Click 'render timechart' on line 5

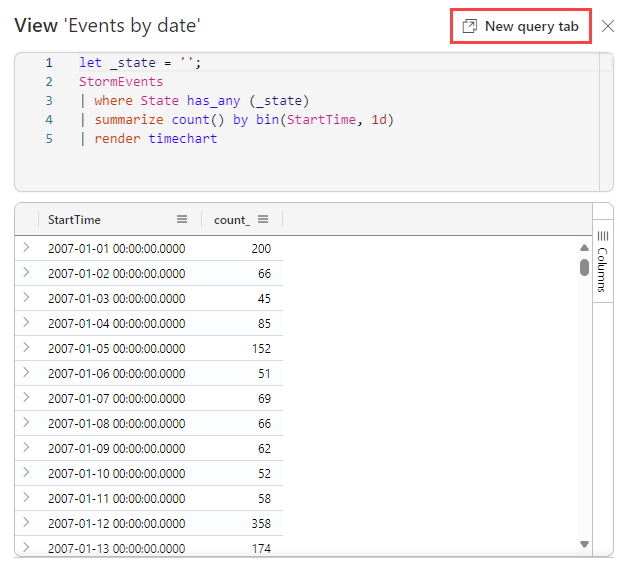pyautogui.click(x=156, y=138)
